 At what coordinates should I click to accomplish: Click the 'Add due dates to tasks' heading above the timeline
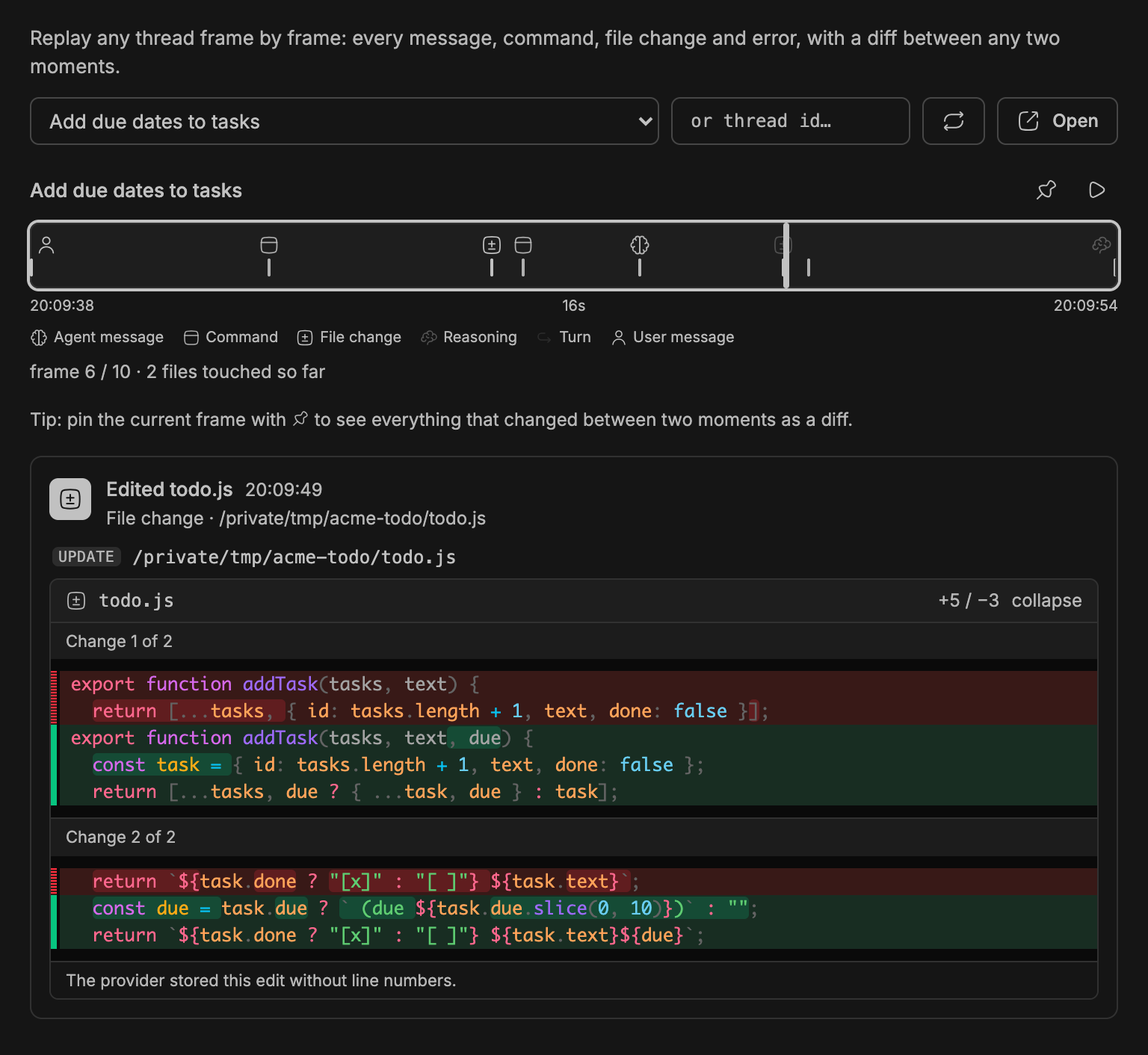[136, 191]
